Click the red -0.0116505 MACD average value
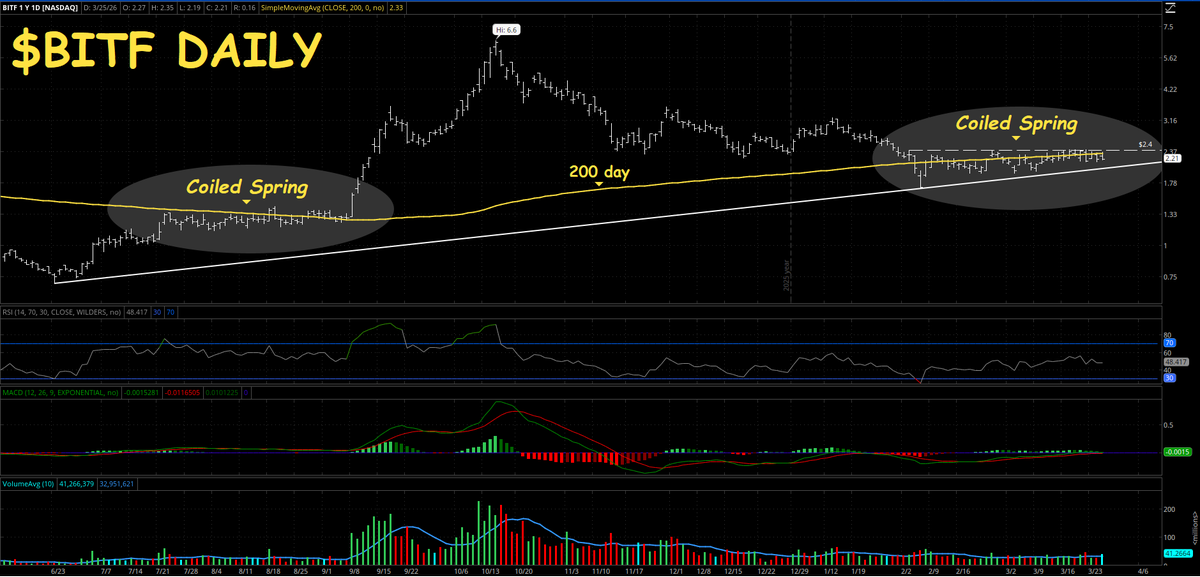1200x577 pixels. (182, 393)
